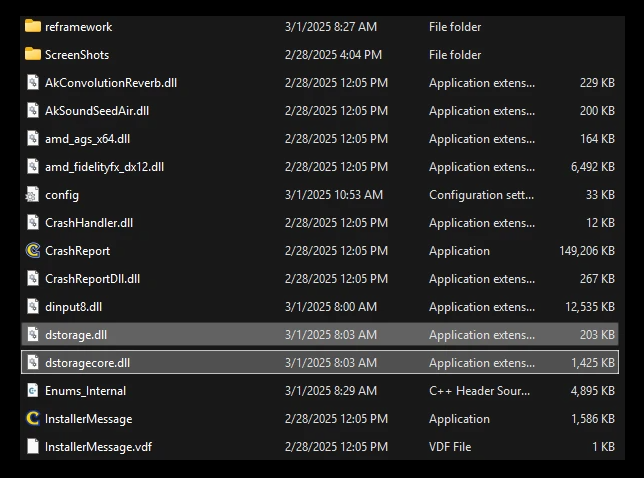Click the CrashReportDll.dll file name
Screen dimensions: 644x478
coord(92,279)
